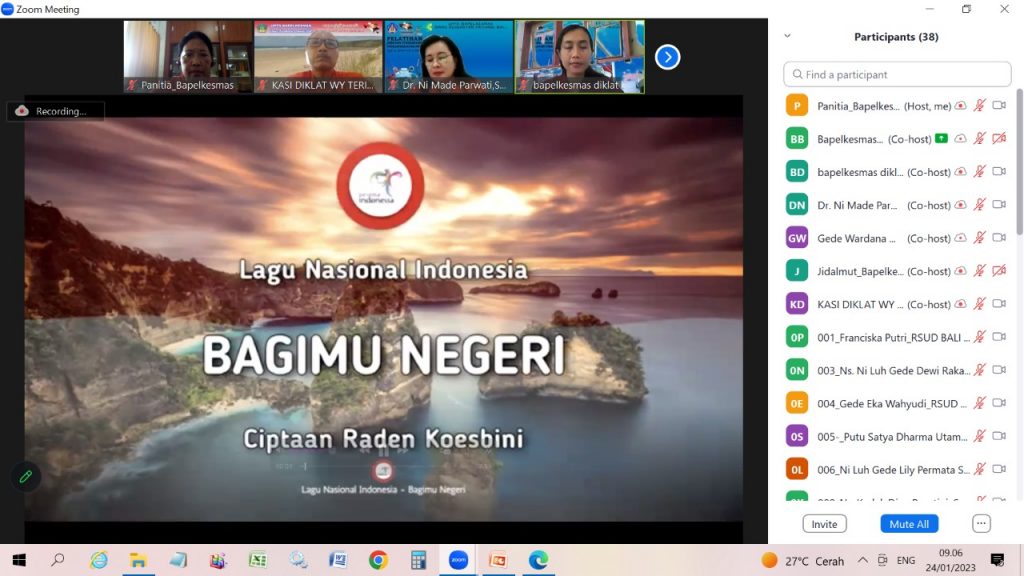Viewport: 1024px width, 576px height.
Task: Show next video thumbnails with the blue arrow
Action: tap(667, 57)
